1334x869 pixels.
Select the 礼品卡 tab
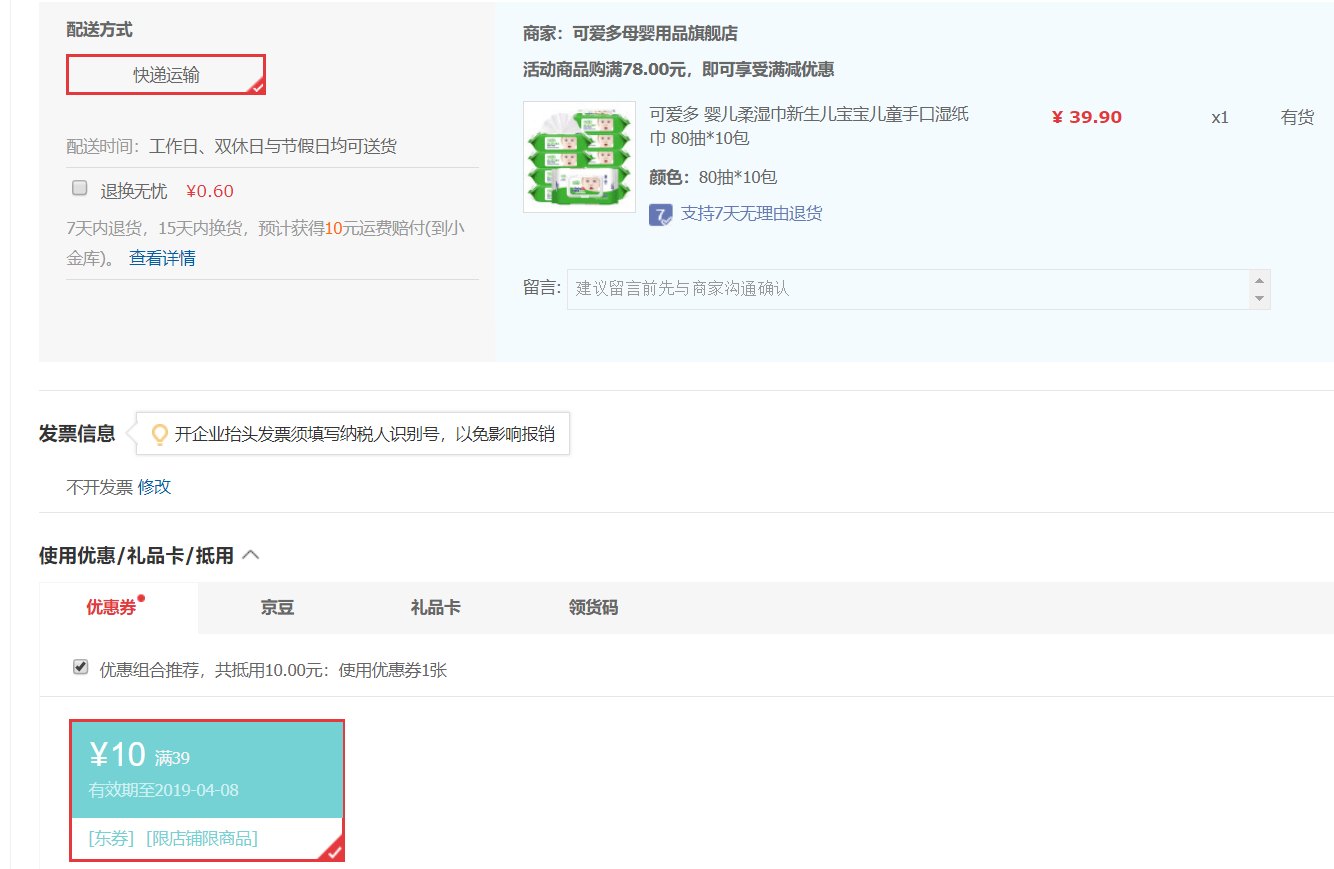pos(435,607)
